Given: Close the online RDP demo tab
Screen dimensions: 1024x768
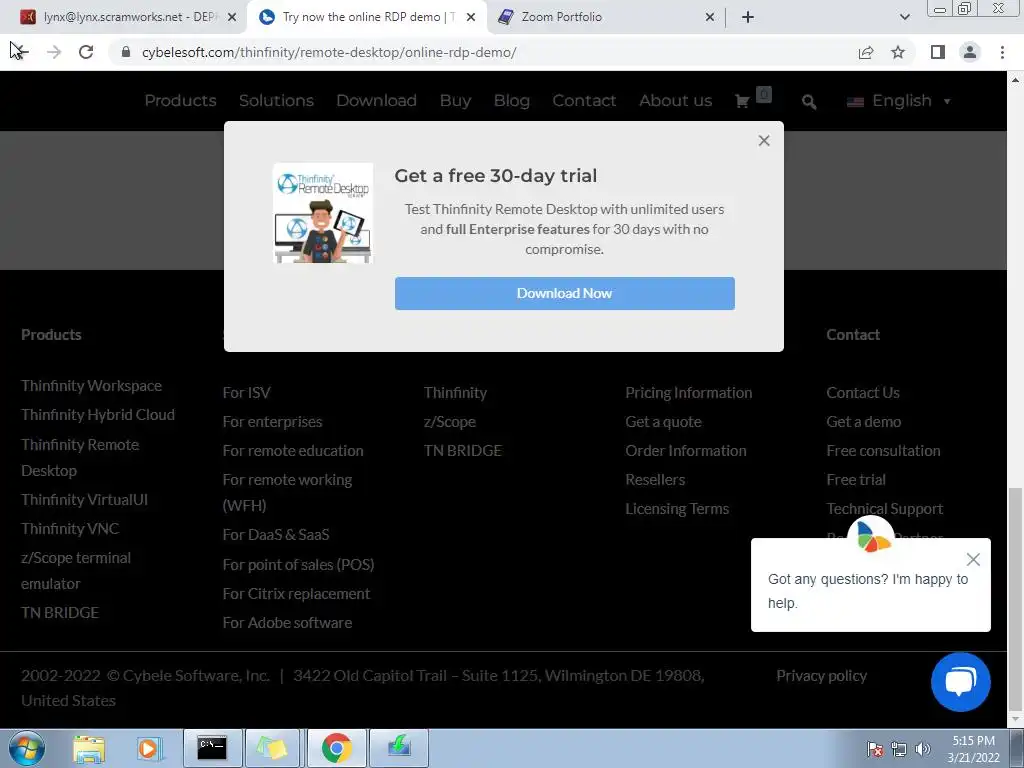Looking at the screenshot, I should click(x=471, y=17).
